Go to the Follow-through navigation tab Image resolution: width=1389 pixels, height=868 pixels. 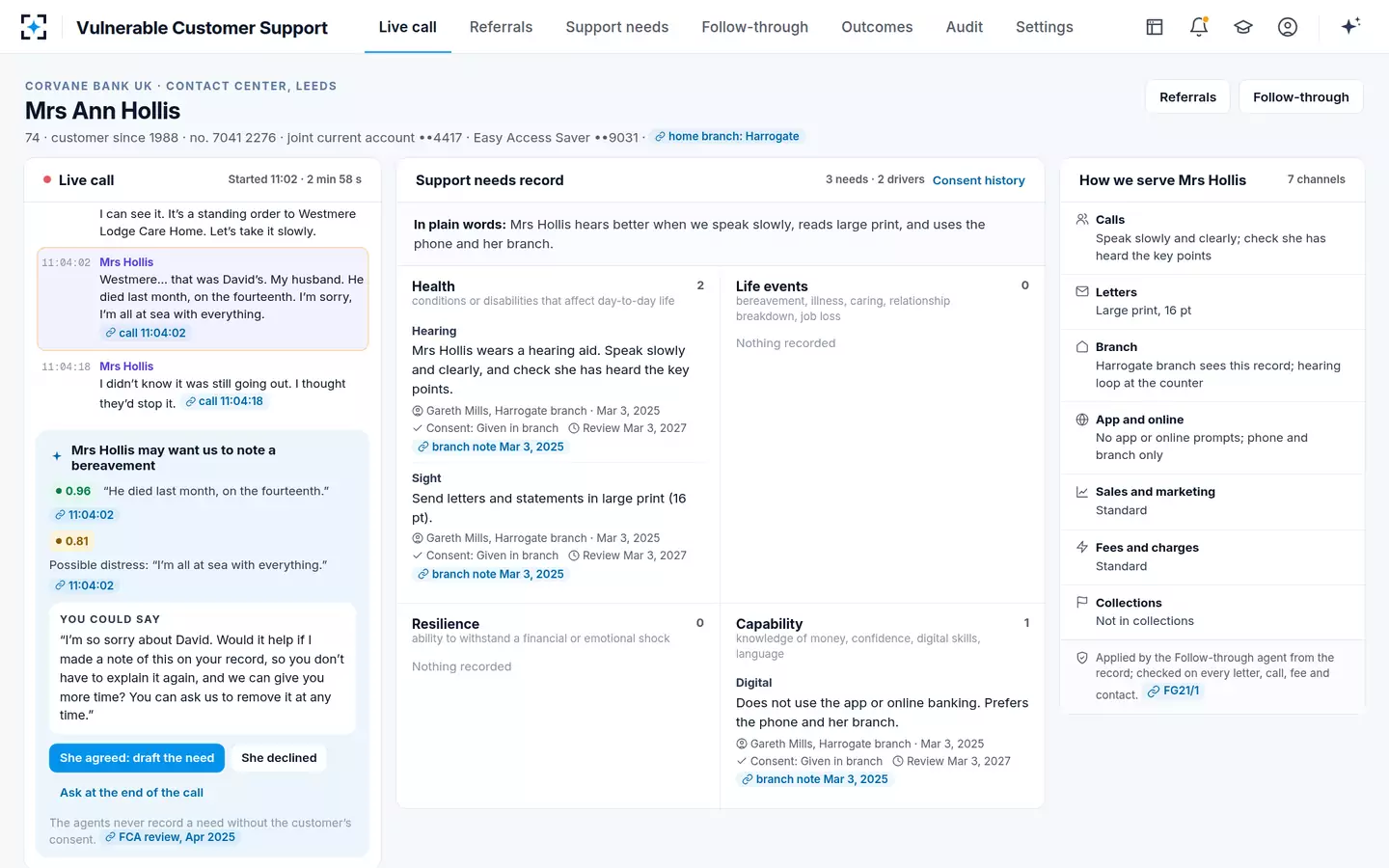tap(754, 27)
